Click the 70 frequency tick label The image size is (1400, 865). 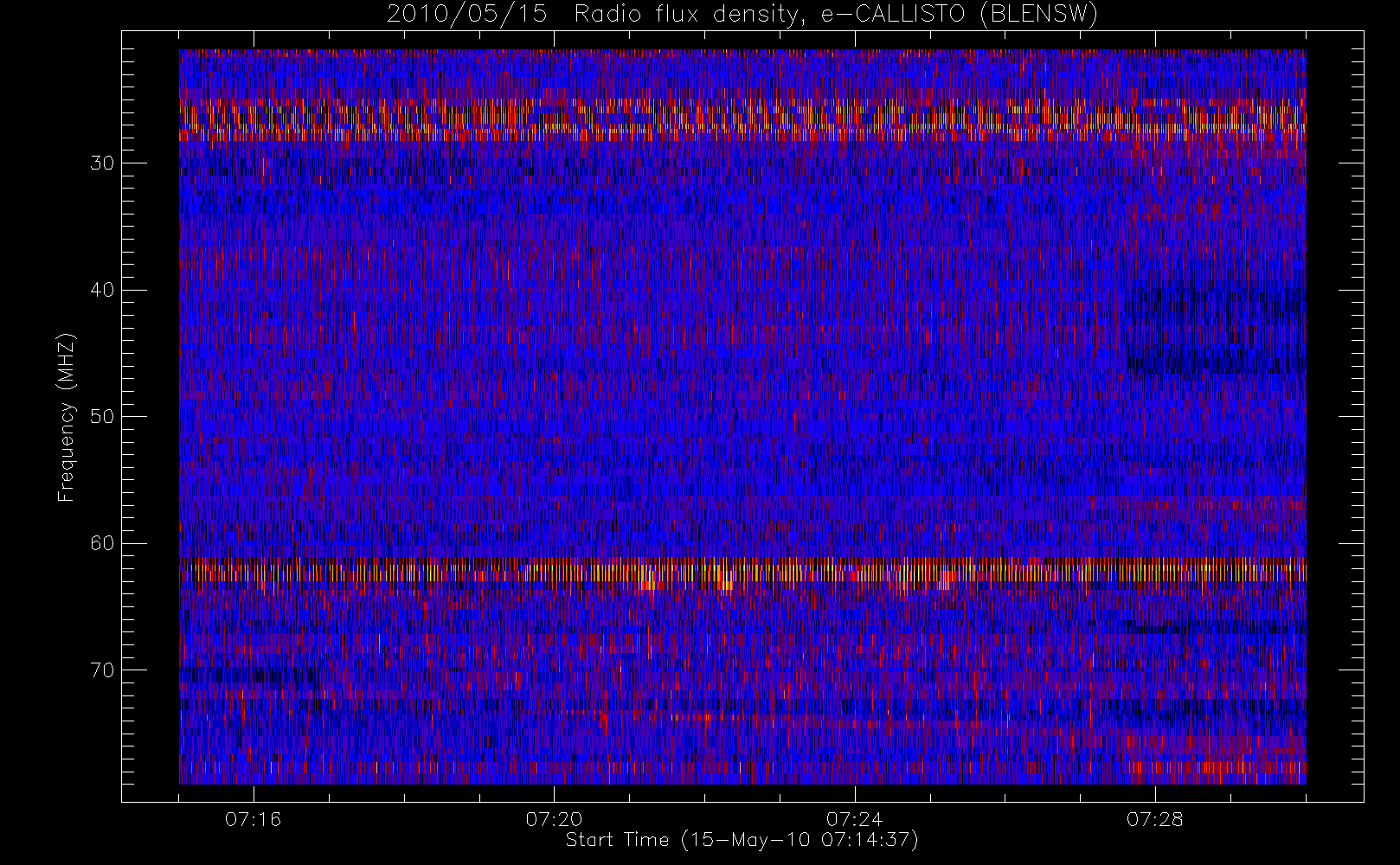pyautogui.click(x=102, y=670)
